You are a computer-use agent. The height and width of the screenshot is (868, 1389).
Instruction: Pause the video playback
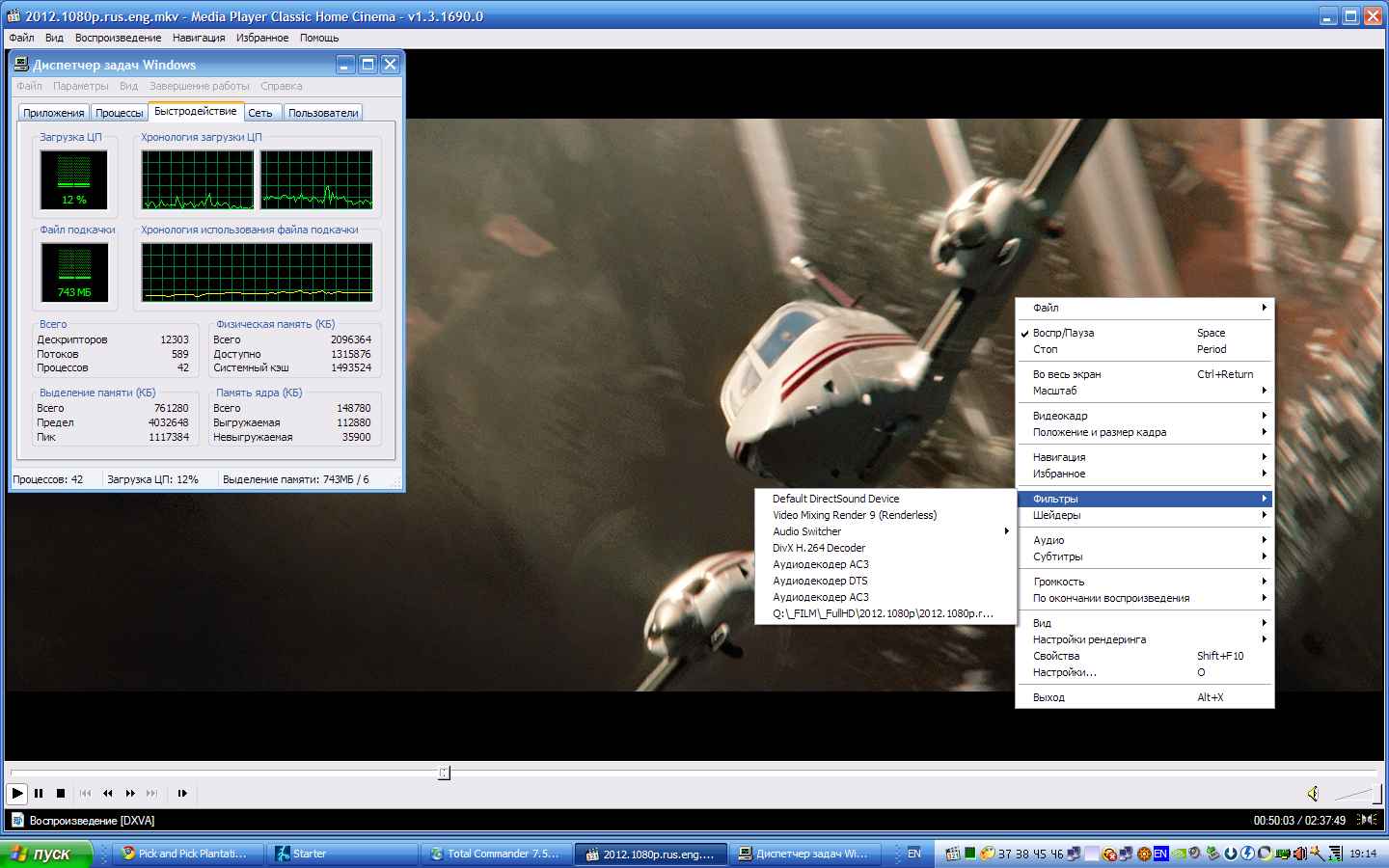pos(40,794)
